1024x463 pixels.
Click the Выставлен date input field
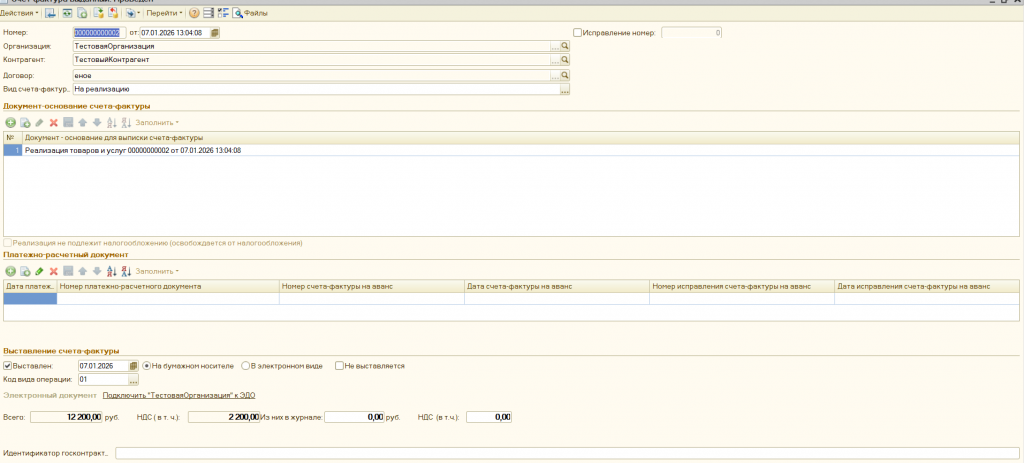point(103,366)
